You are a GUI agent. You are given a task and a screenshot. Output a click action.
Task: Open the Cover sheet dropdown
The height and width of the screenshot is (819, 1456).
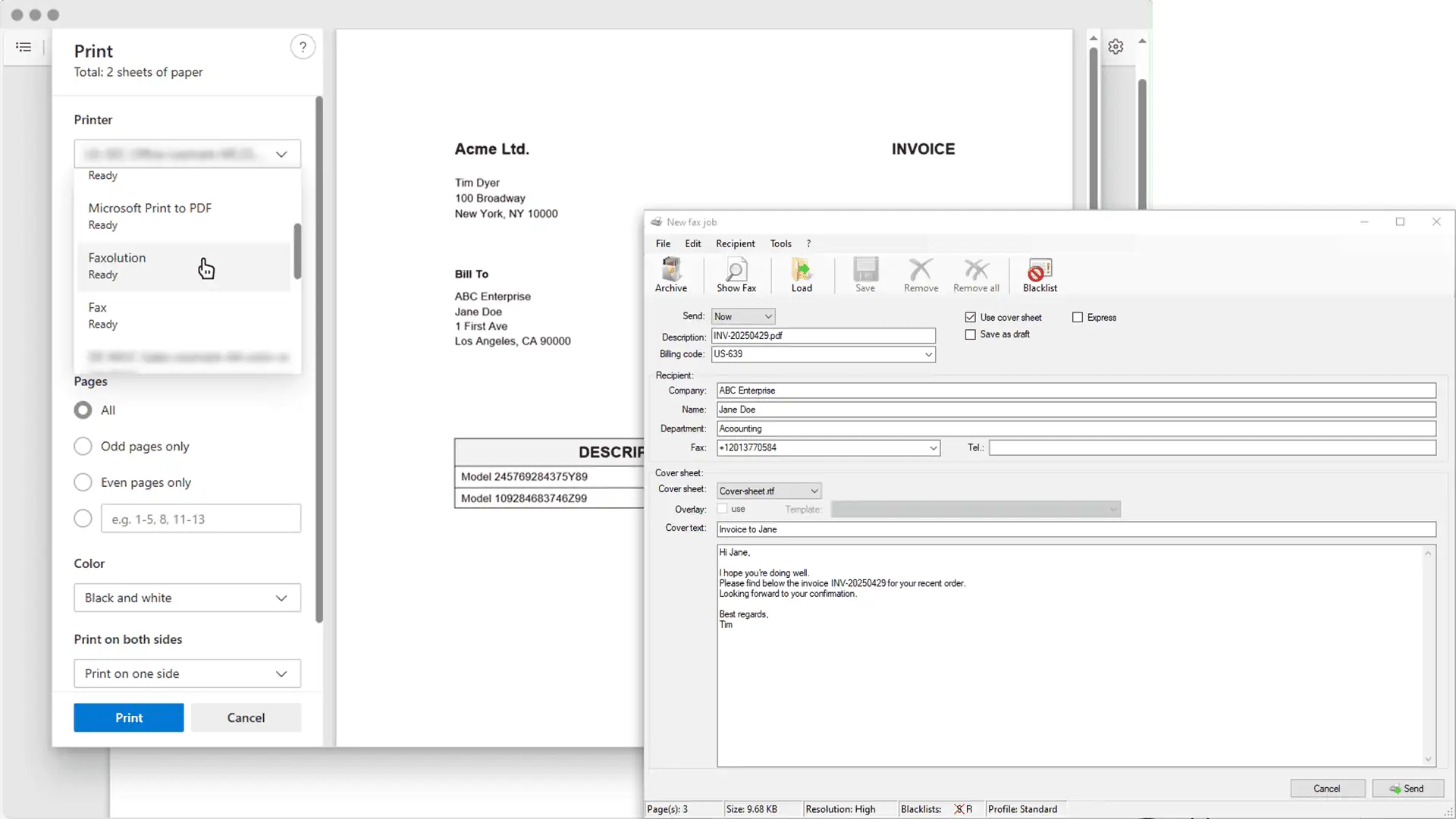pos(769,491)
